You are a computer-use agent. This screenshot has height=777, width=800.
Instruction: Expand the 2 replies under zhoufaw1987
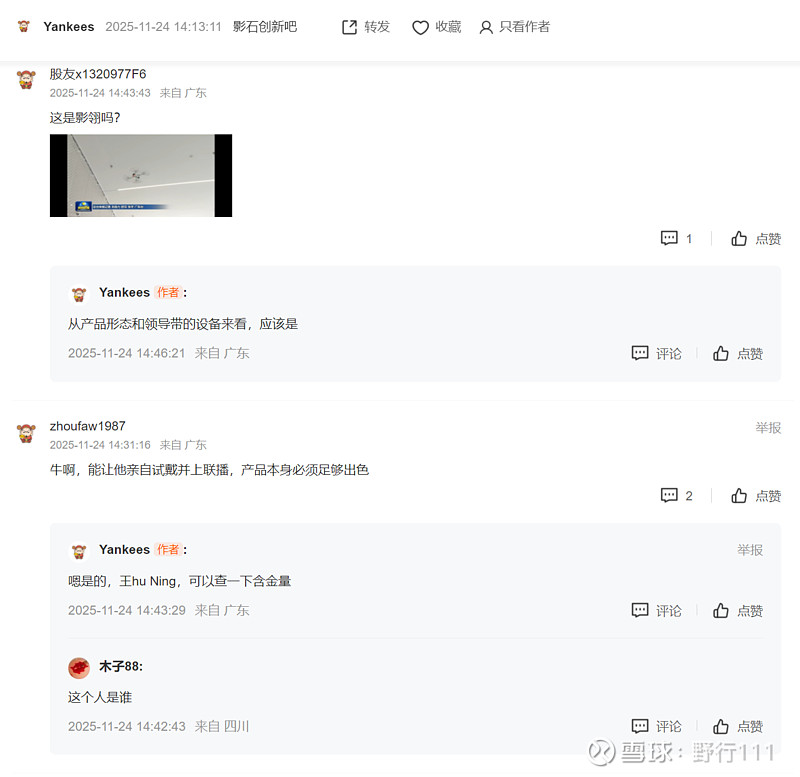point(676,495)
